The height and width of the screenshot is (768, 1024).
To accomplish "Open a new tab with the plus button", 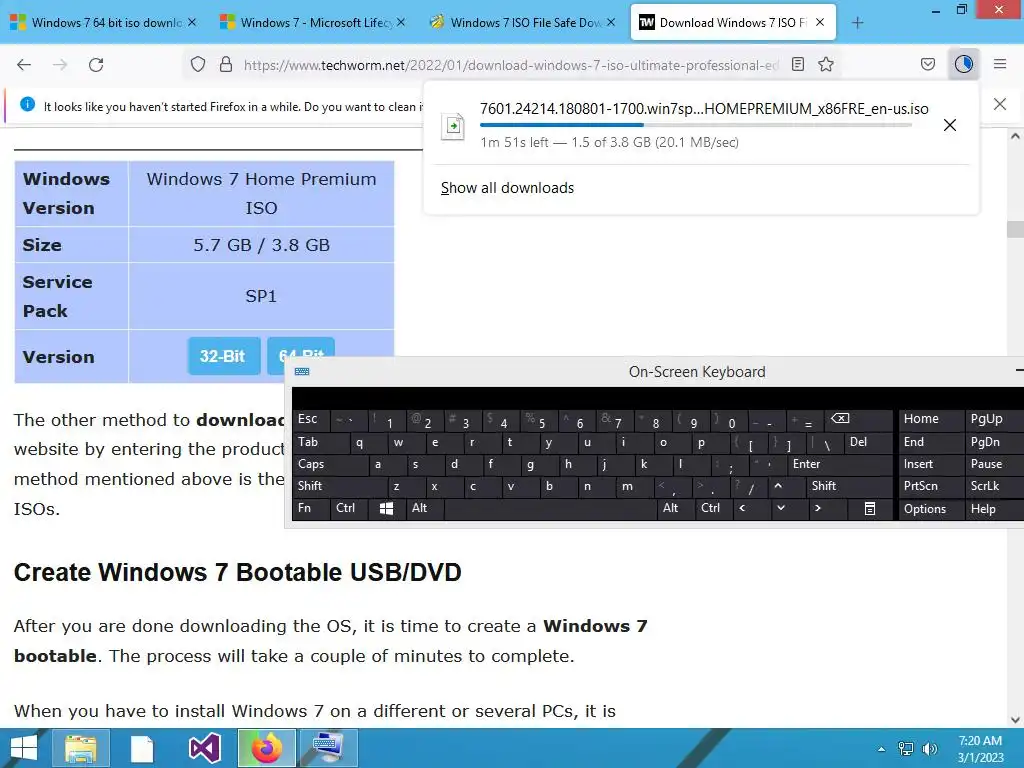I will pyautogui.click(x=857, y=23).
